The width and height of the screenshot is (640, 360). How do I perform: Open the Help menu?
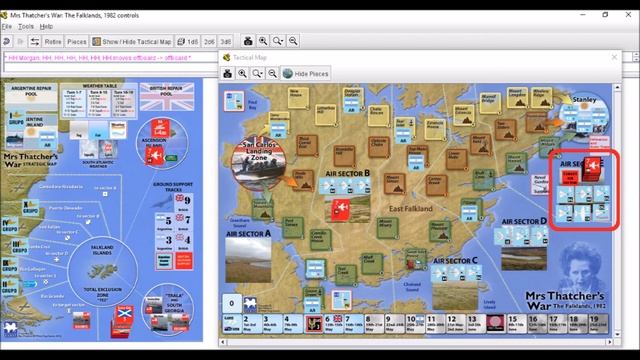coord(46,27)
